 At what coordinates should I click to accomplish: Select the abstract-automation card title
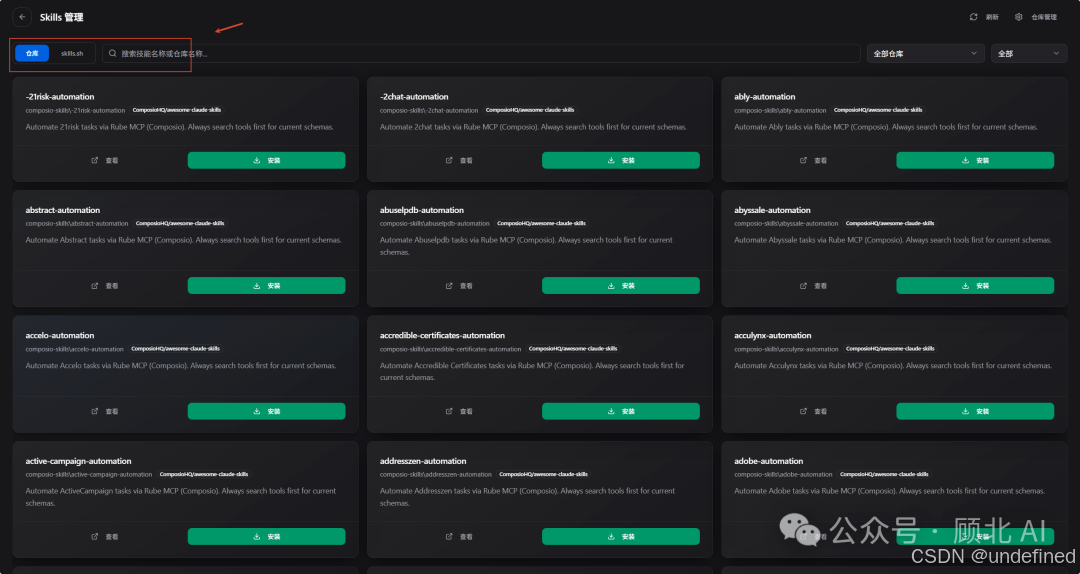click(x=63, y=210)
